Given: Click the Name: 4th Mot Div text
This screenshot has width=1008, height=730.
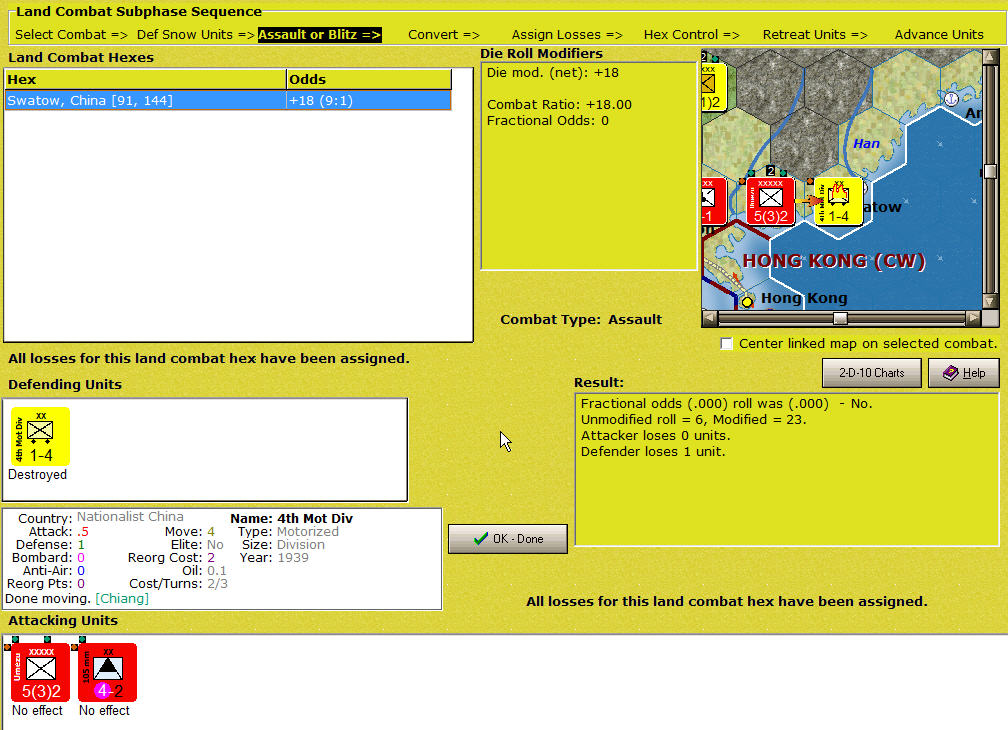Looking at the screenshot, I should (x=291, y=518).
